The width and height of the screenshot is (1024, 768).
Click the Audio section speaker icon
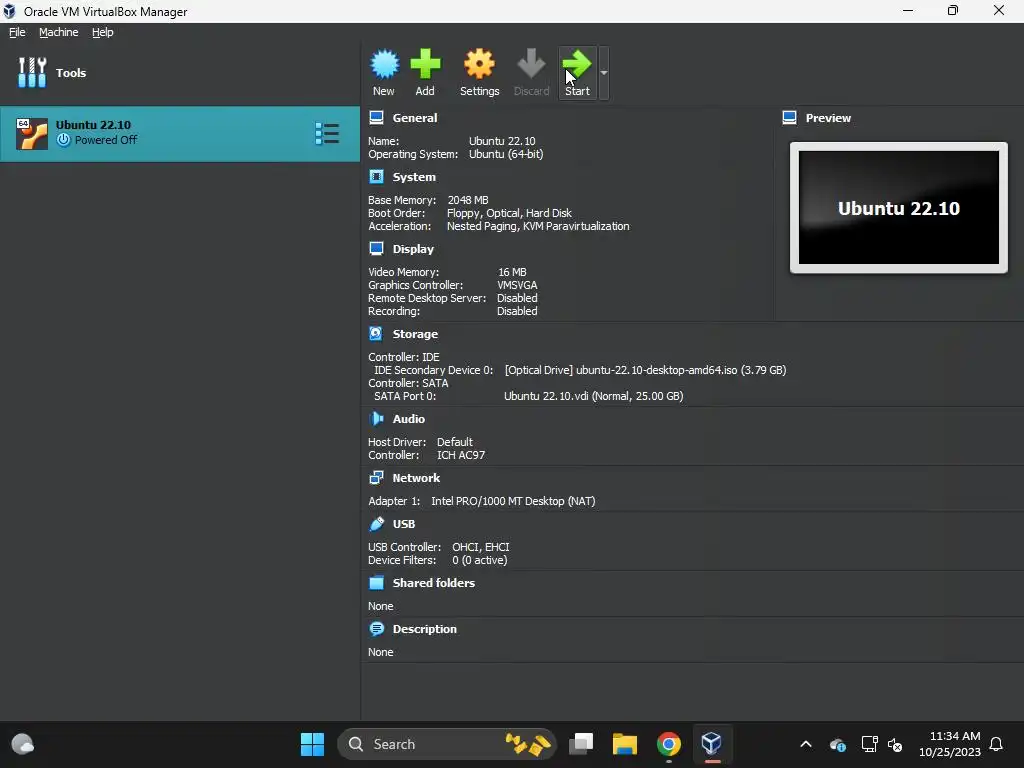pos(376,418)
